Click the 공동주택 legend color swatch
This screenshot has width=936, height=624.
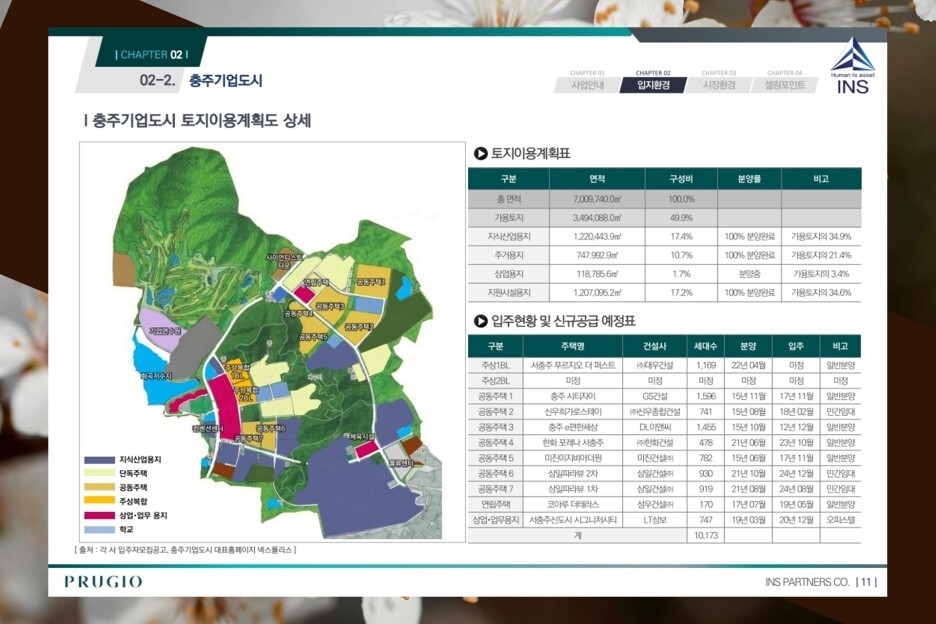[99, 487]
